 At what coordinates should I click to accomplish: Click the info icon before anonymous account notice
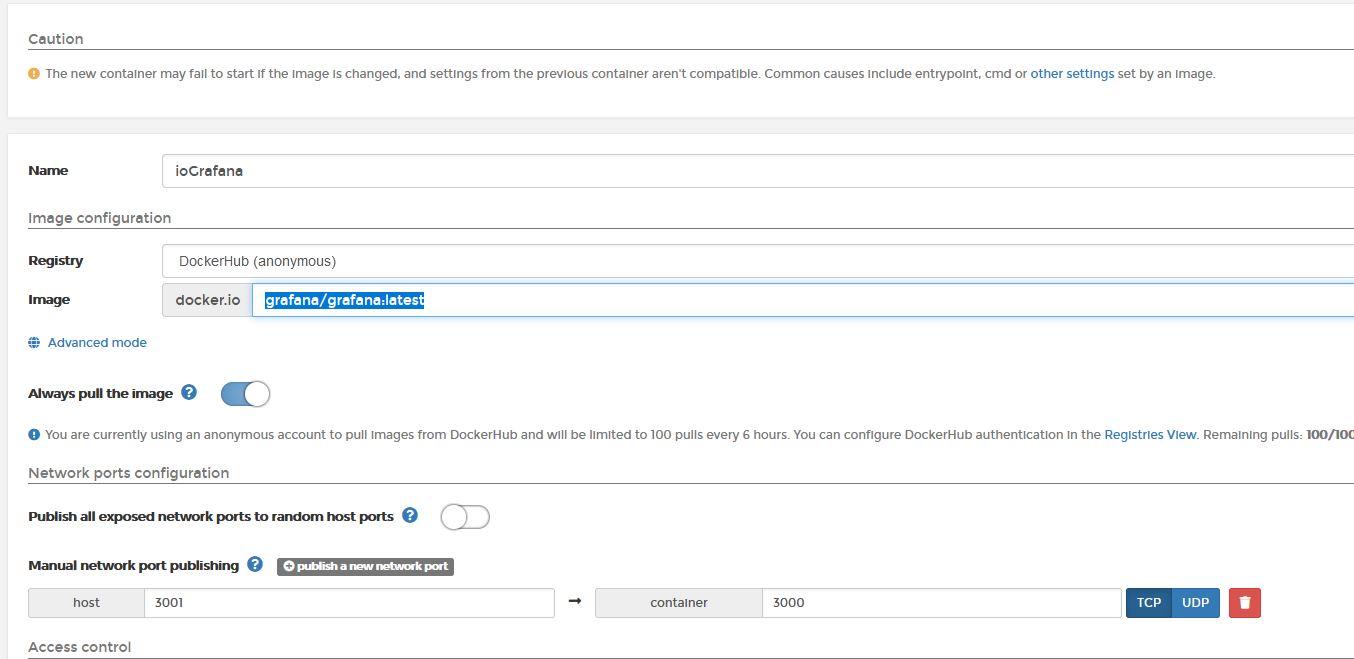tap(34, 435)
